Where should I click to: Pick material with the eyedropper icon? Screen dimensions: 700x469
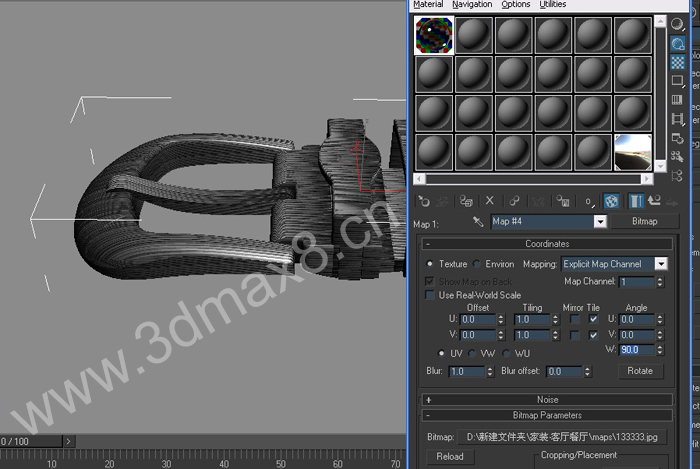pos(478,221)
